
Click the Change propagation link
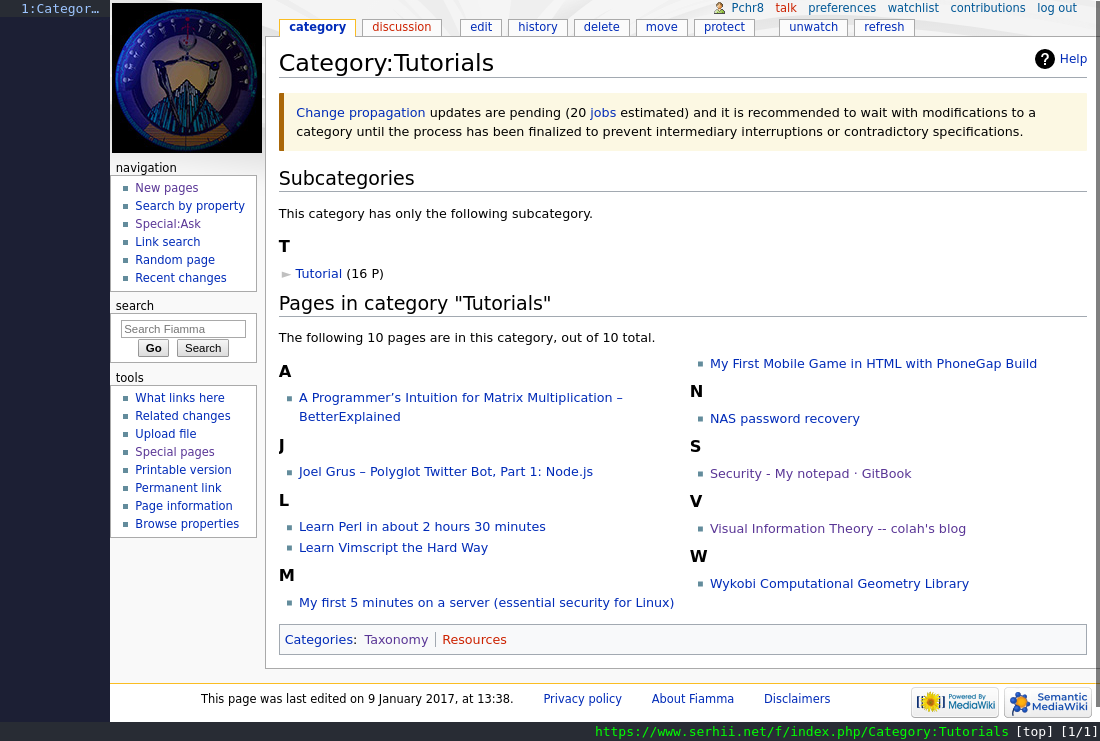(360, 113)
